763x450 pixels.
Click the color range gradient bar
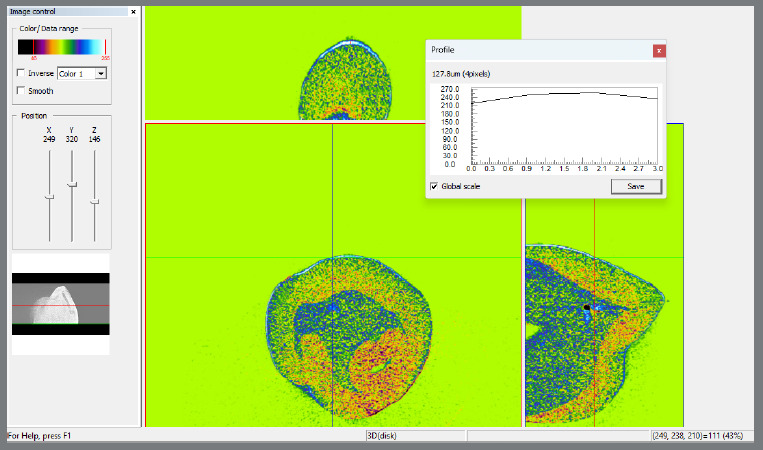pyautogui.click(x=62, y=47)
